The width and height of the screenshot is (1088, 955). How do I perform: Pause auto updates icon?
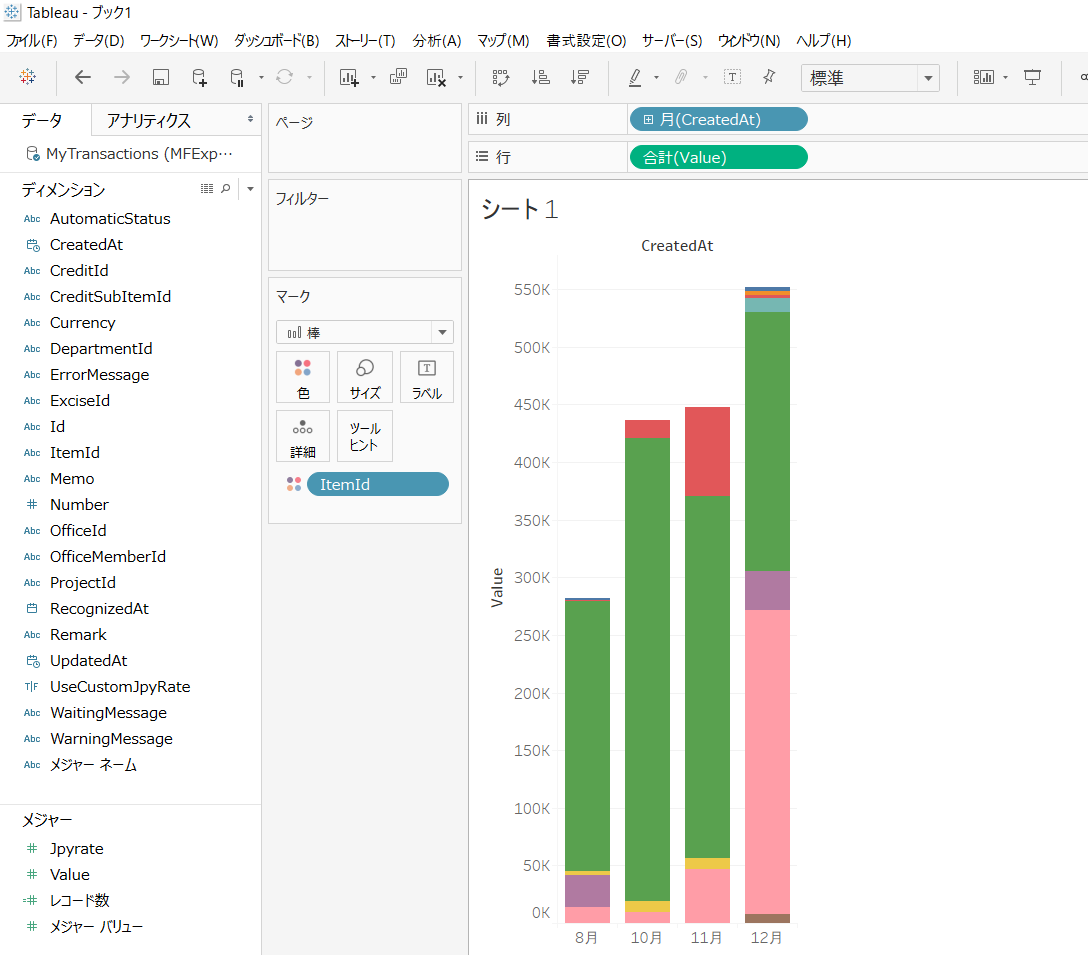pyautogui.click(x=237, y=77)
